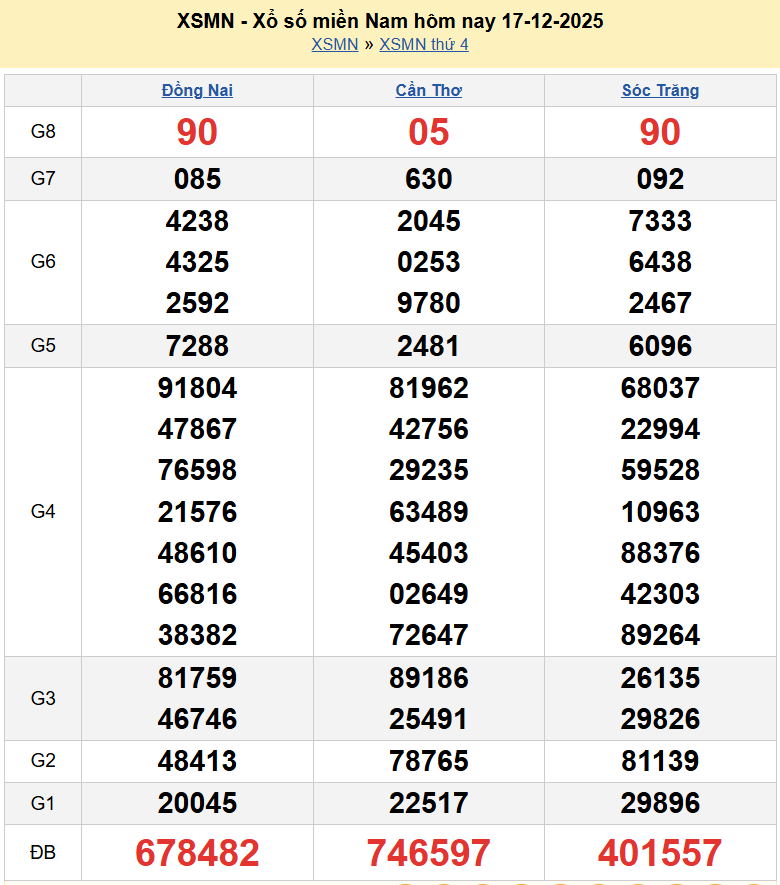Select Cần Thơ special prize 746597

(428, 853)
